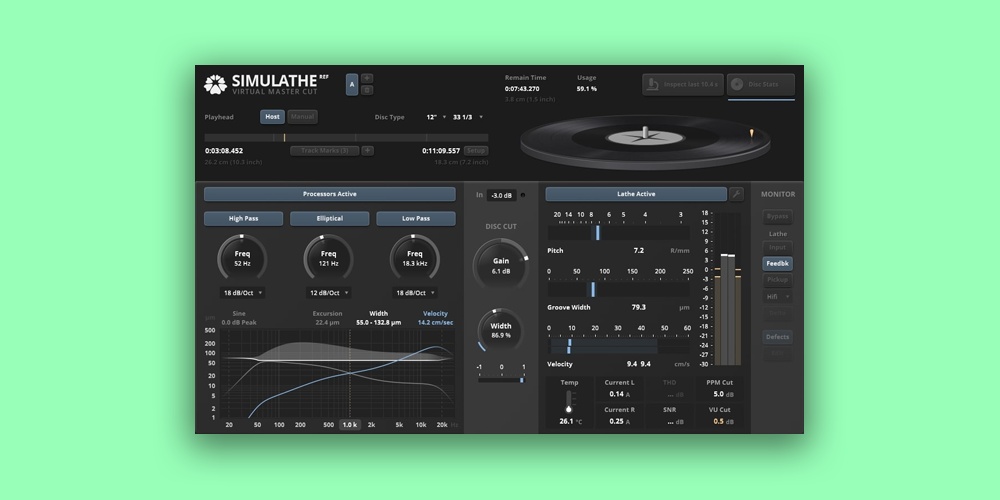Click total time 0:11:09.557

pyautogui.click(x=441, y=151)
